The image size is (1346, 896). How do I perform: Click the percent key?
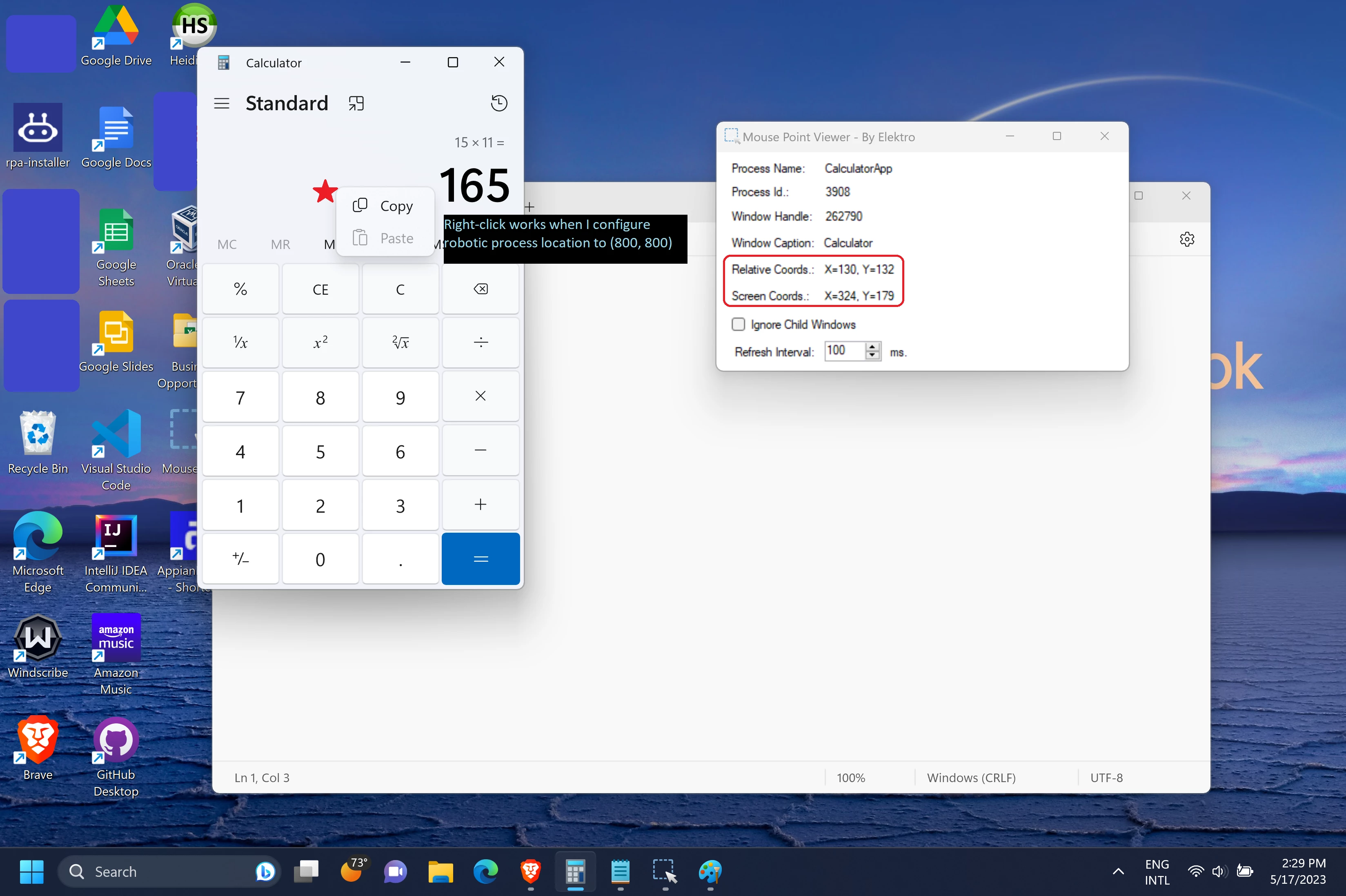point(240,289)
